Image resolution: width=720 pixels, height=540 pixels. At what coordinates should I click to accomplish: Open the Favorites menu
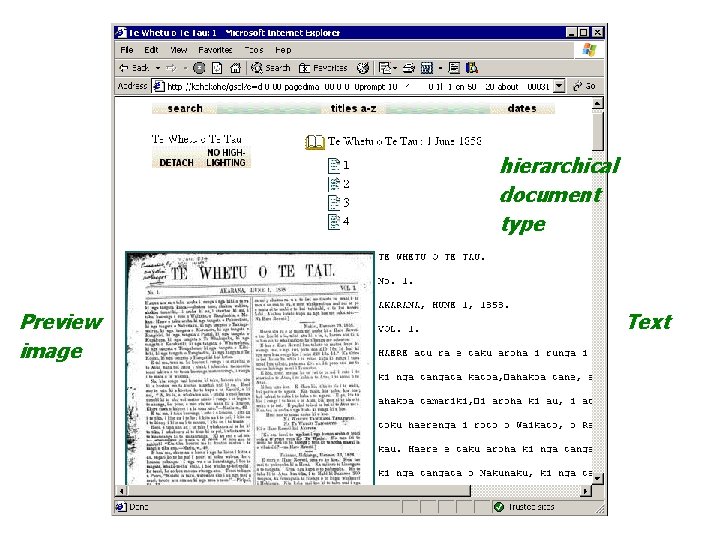coord(215,50)
